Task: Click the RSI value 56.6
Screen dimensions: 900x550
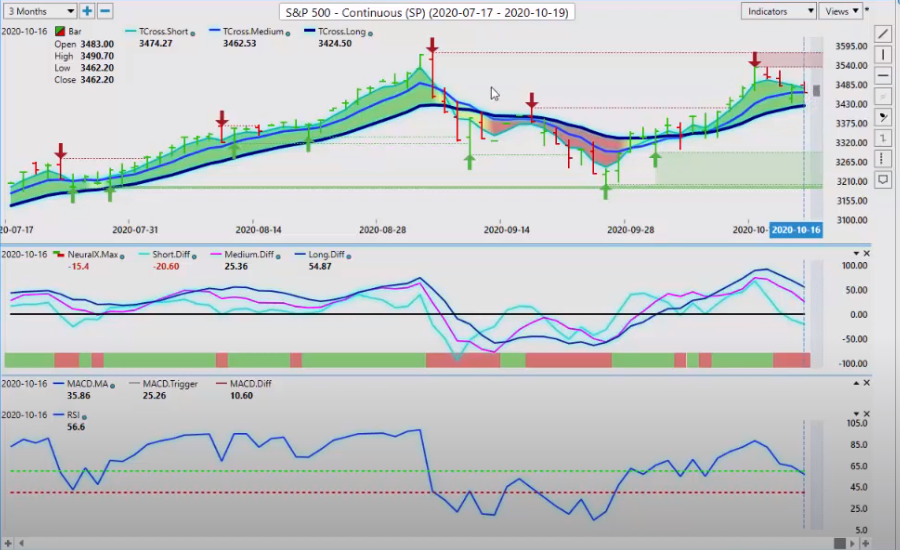Action: (x=76, y=427)
